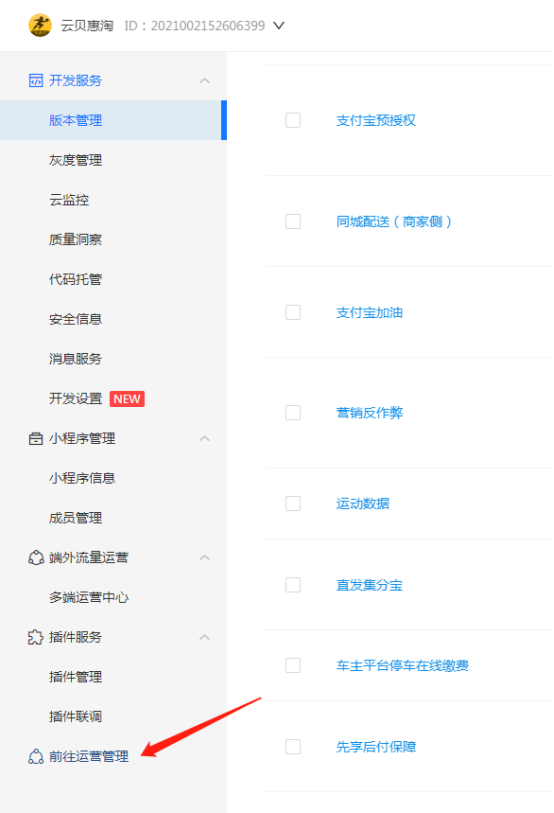
Task: Click the 前往运营管理 icon
Action: [36, 756]
